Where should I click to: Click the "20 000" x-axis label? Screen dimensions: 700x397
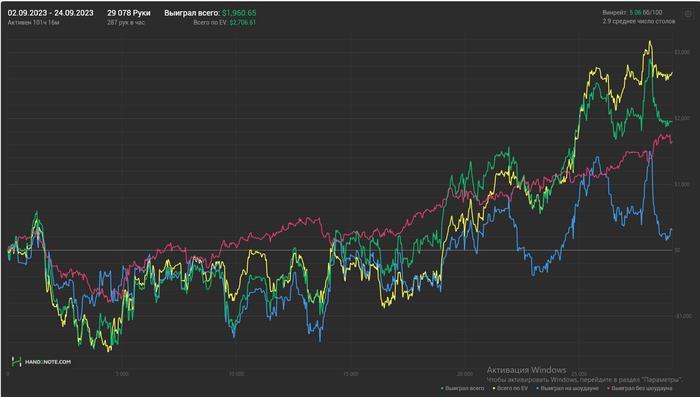[x=465, y=374]
